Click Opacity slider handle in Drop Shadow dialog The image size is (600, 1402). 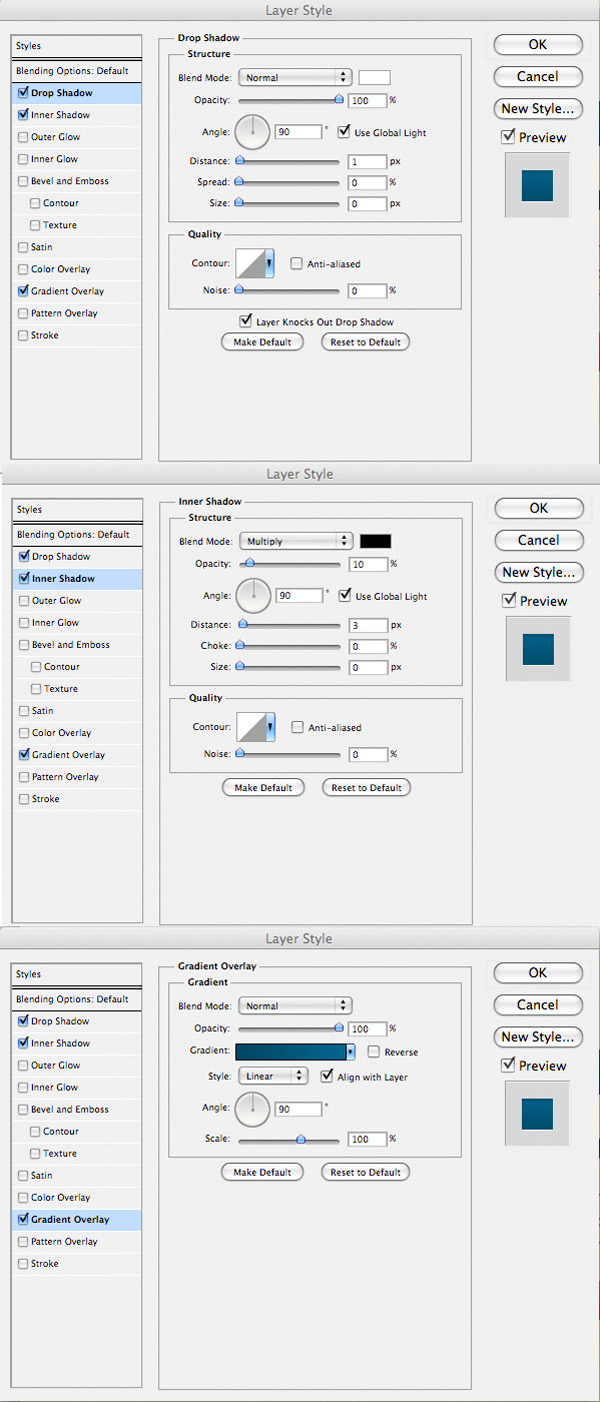point(338,99)
